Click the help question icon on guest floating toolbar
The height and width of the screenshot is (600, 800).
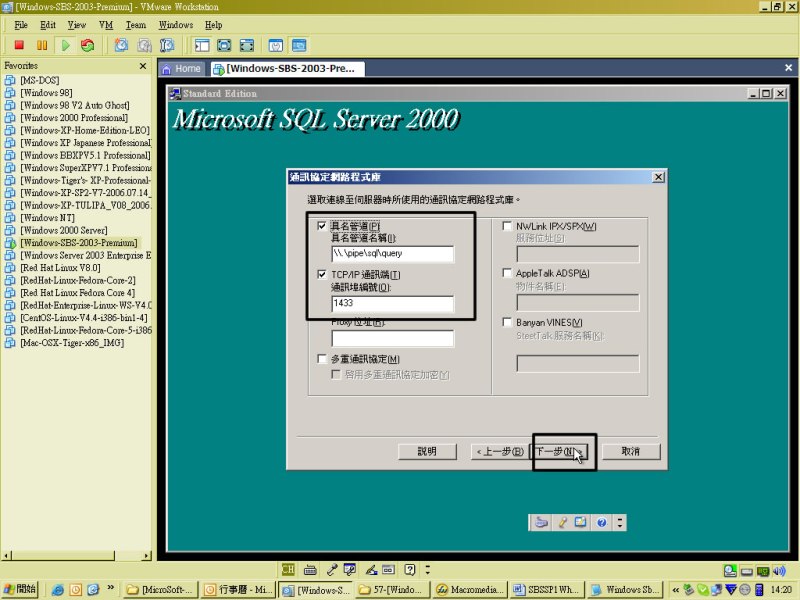(602, 522)
